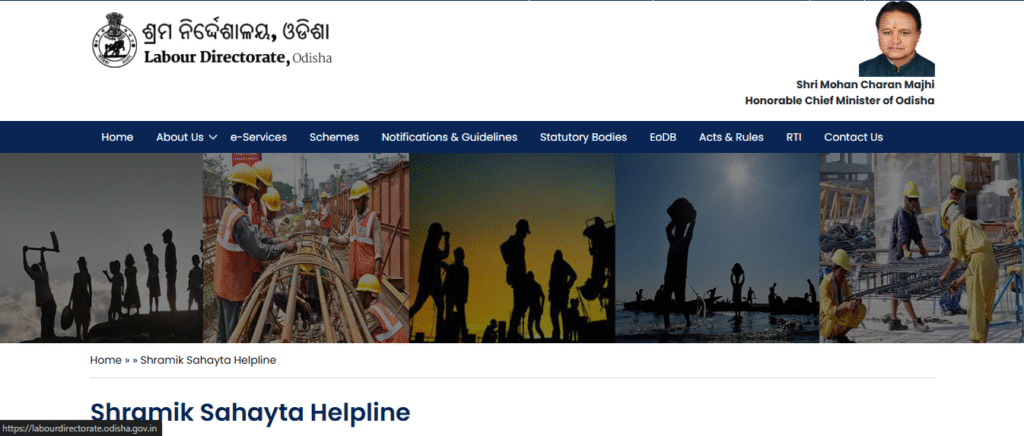Open Notifications & Guidelines menu
This screenshot has height=436, width=1024.
(x=449, y=137)
